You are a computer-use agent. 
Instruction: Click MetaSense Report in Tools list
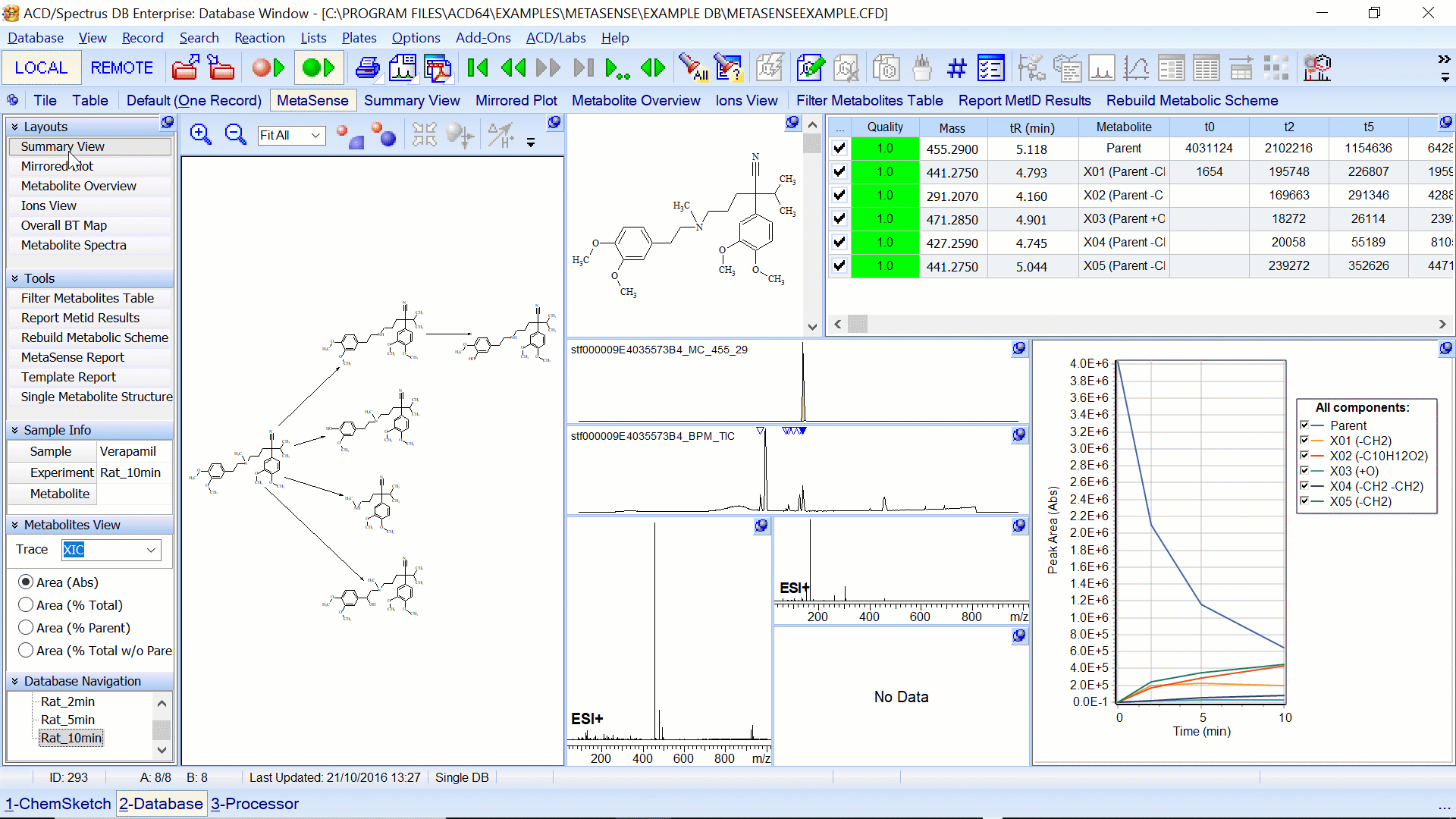pyautogui.click(x=73, y=357)
